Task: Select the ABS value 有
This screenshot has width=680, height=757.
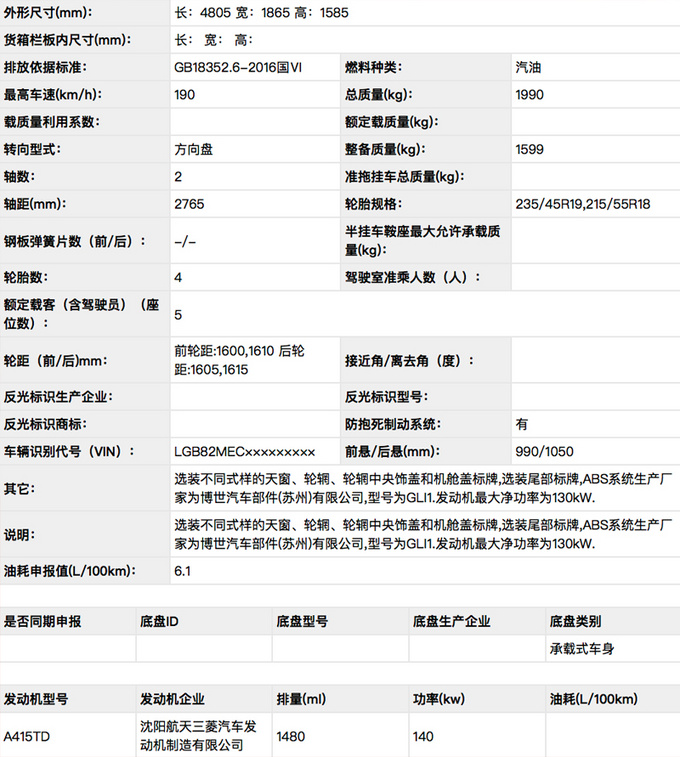Action: pos(522,424)
